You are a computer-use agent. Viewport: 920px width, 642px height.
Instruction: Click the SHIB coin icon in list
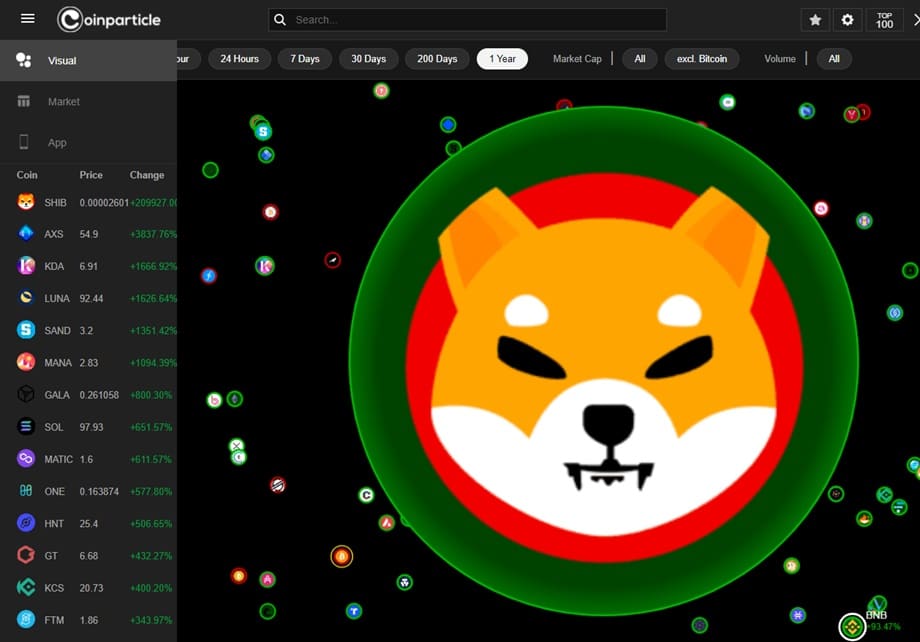26,202
